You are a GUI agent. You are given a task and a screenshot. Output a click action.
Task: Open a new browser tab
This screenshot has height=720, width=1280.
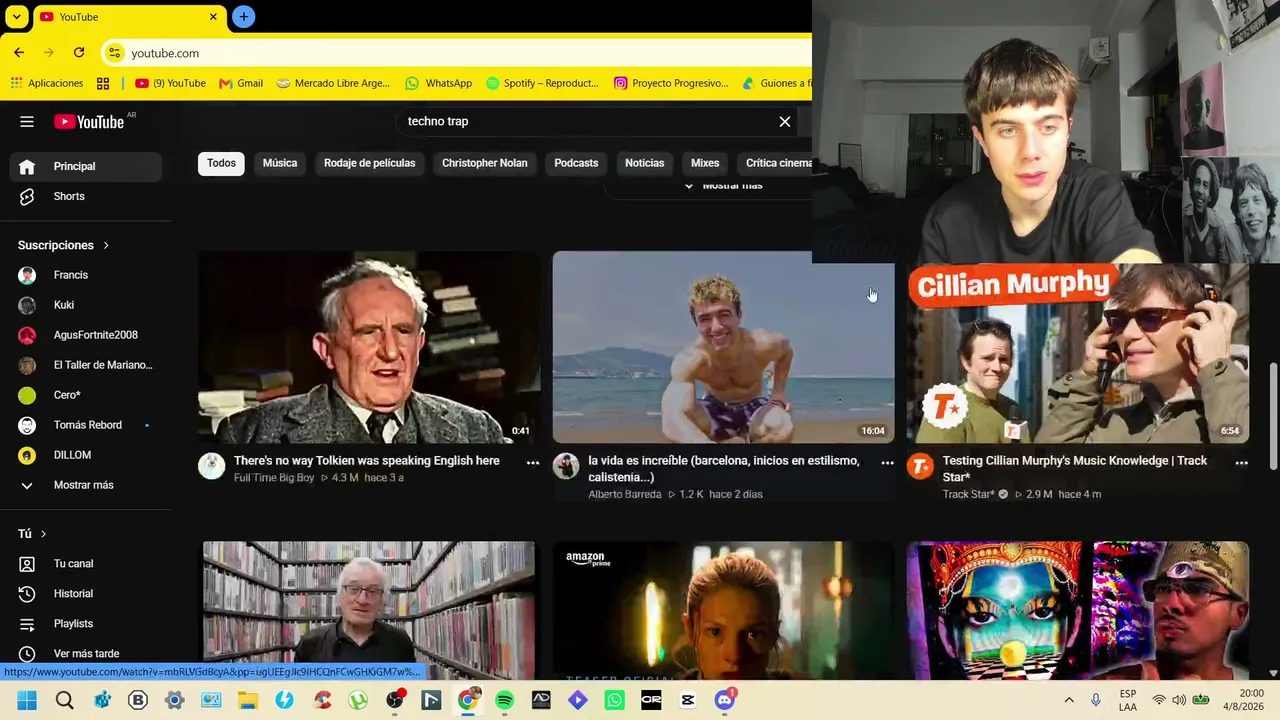[243, 17]
